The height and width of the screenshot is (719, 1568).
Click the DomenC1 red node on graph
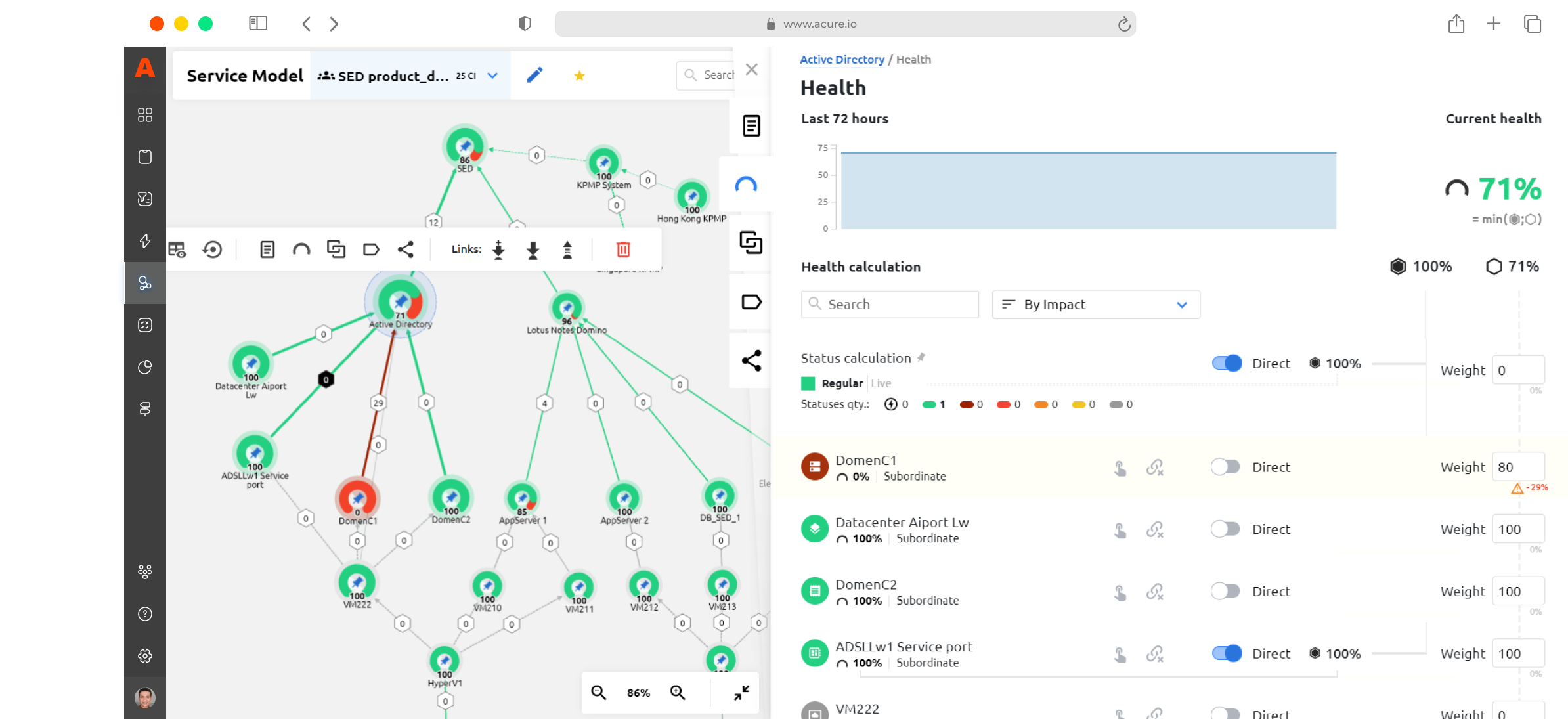coord(357,498)
